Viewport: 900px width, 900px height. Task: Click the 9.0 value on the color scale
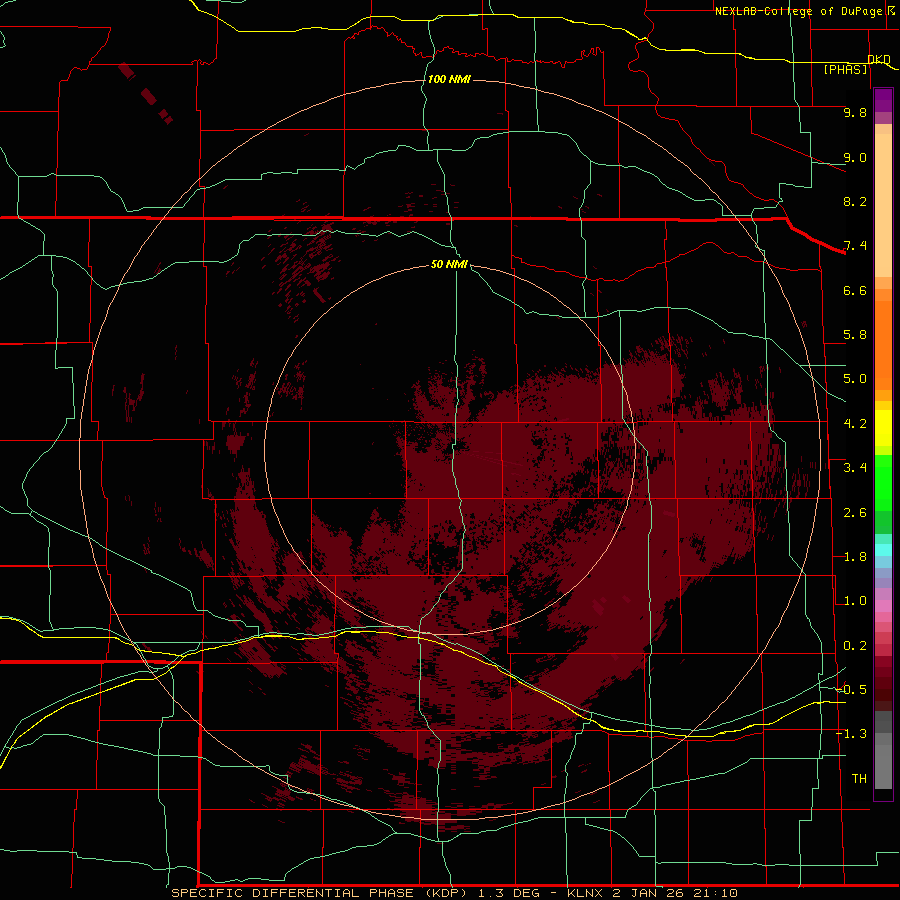click(855, 157)
